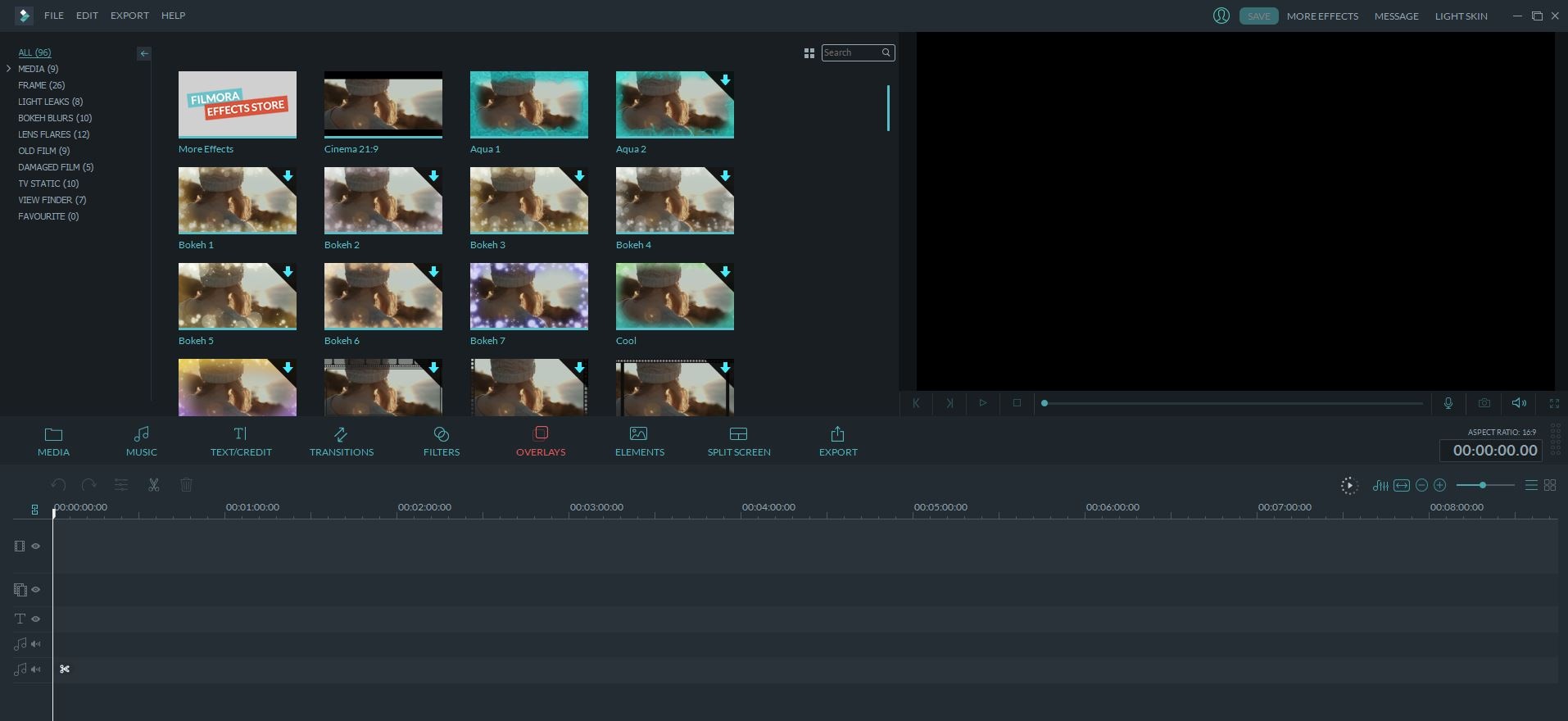The height and width of the screenshot is (721, 1568).
Task: Click the preview volume speaker icon
Action: (x=1519, y=403)
